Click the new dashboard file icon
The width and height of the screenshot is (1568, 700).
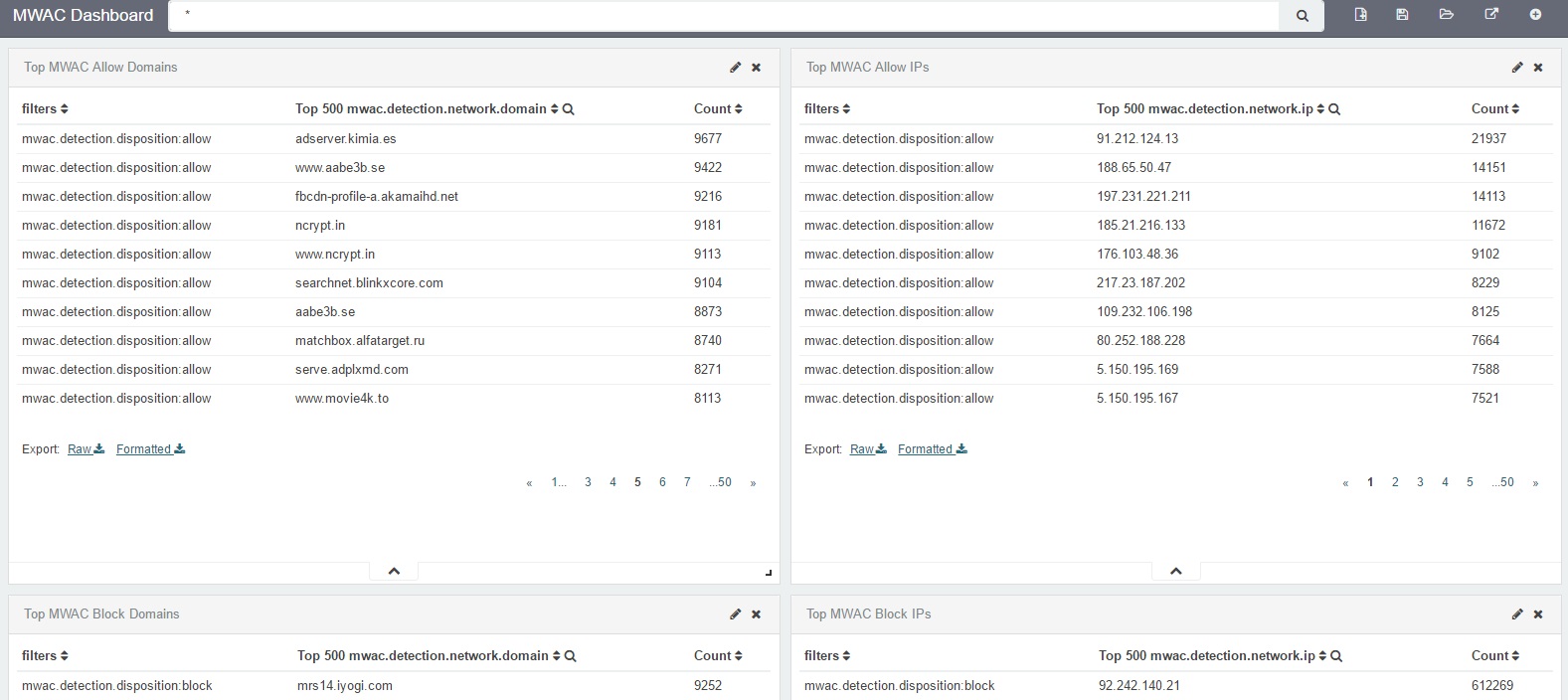click(1360, 15)
